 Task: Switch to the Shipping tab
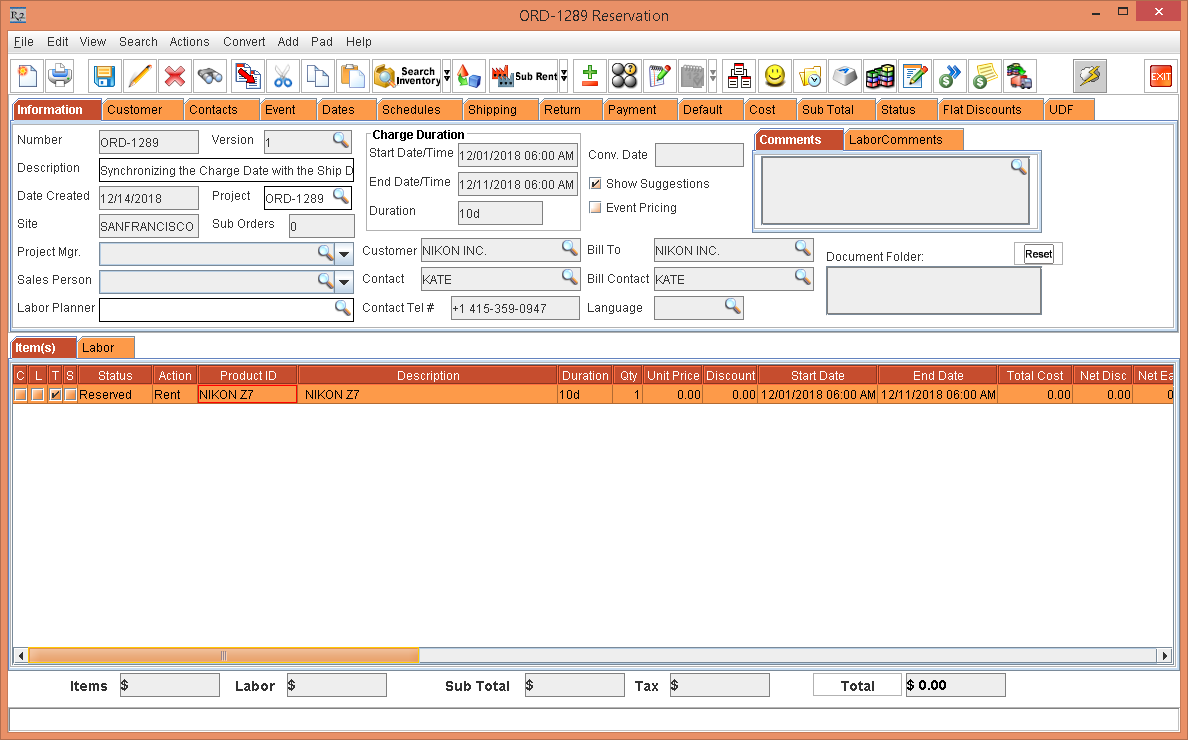tap(492, 110)
